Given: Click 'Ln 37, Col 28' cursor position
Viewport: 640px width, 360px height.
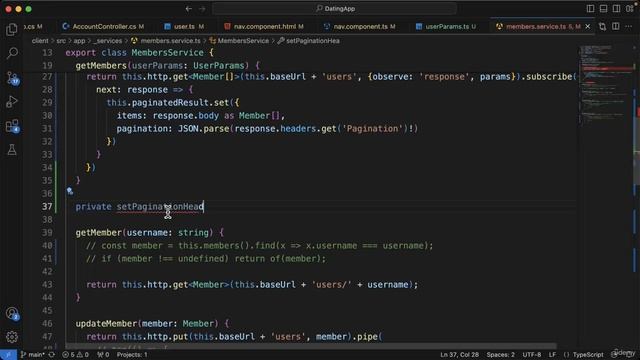Looking at the screenshot, I should click(x=459, y=355).
